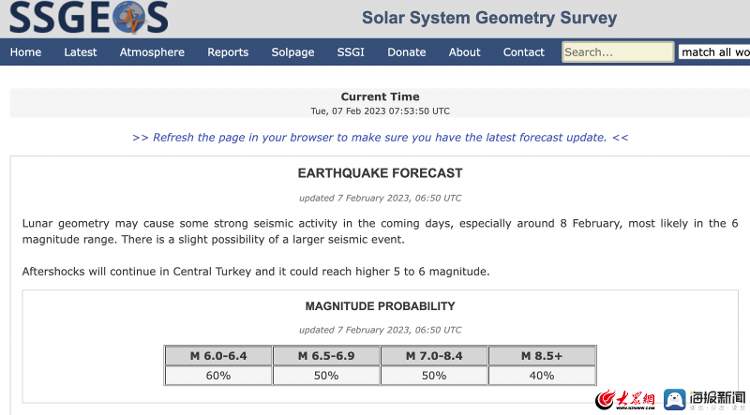This screenshot has height=415, width=750.
Task: Navigate to Solpage
Action: tap(293, 52)
